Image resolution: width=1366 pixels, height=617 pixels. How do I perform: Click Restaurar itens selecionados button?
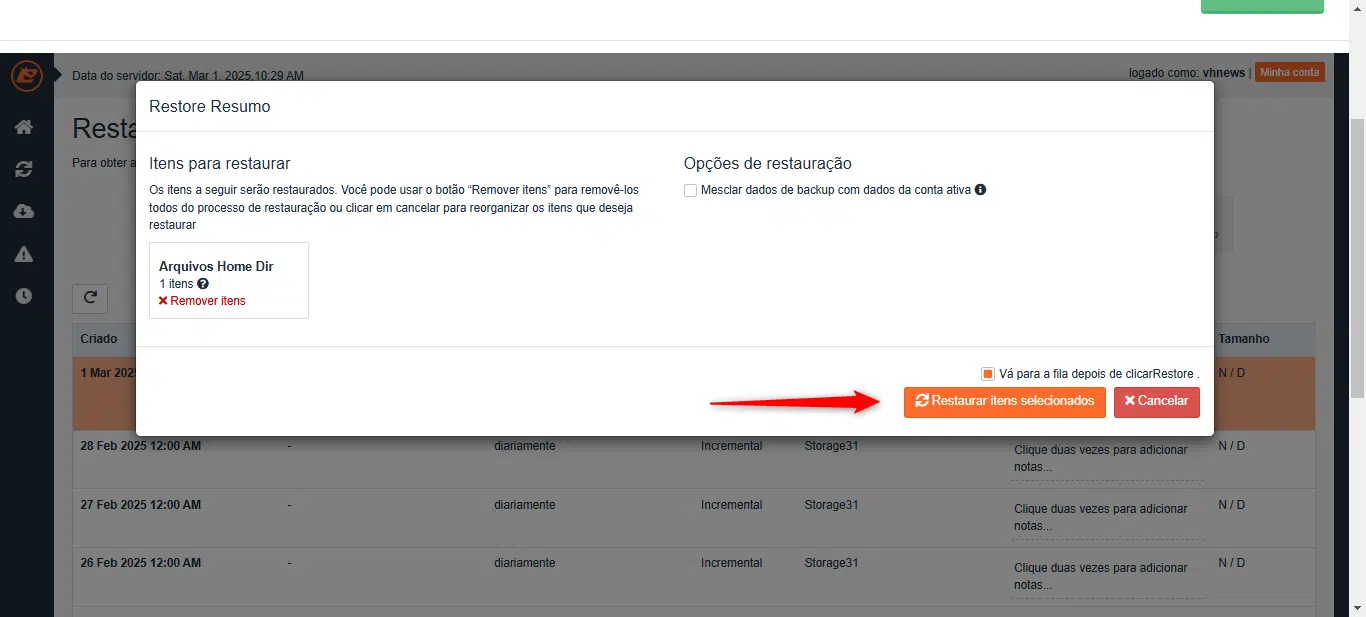coord(1004,401)
